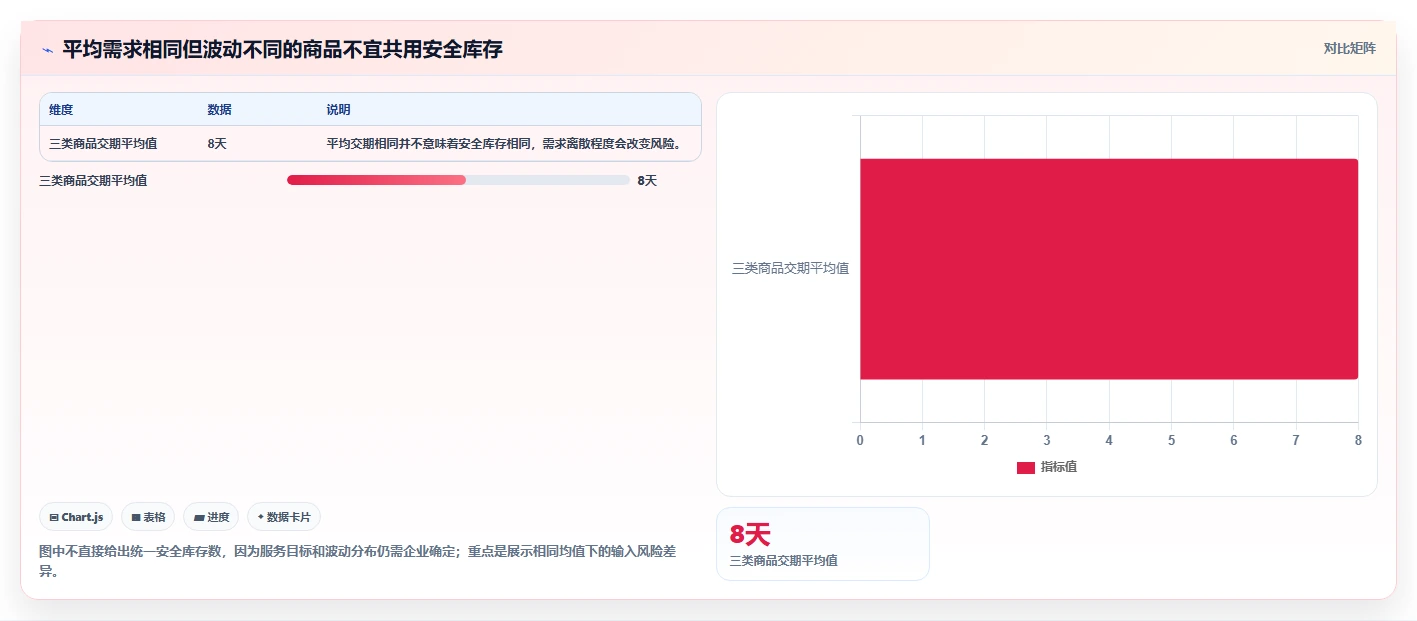
Task: Click table cell 三类商品交期平均值
Action: point(103,144)
